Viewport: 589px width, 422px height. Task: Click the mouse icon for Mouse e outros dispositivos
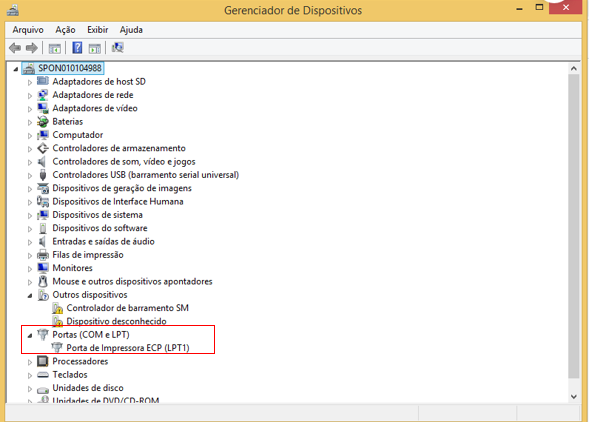pos(43,281)
